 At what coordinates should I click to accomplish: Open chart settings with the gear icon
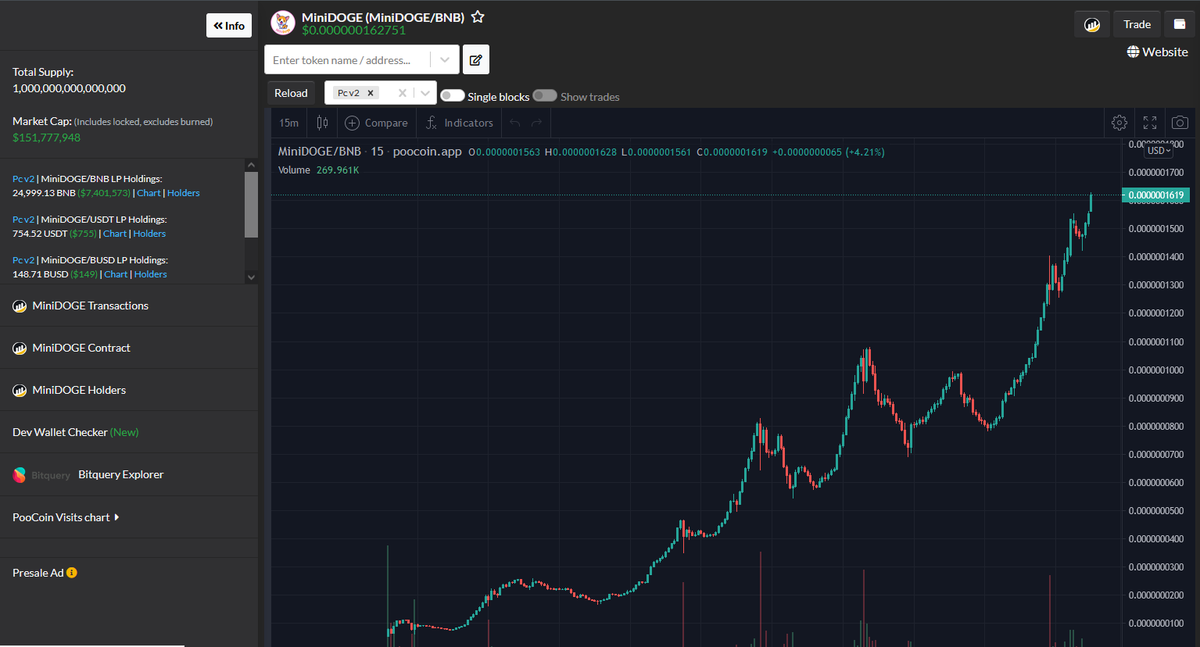1119,122
